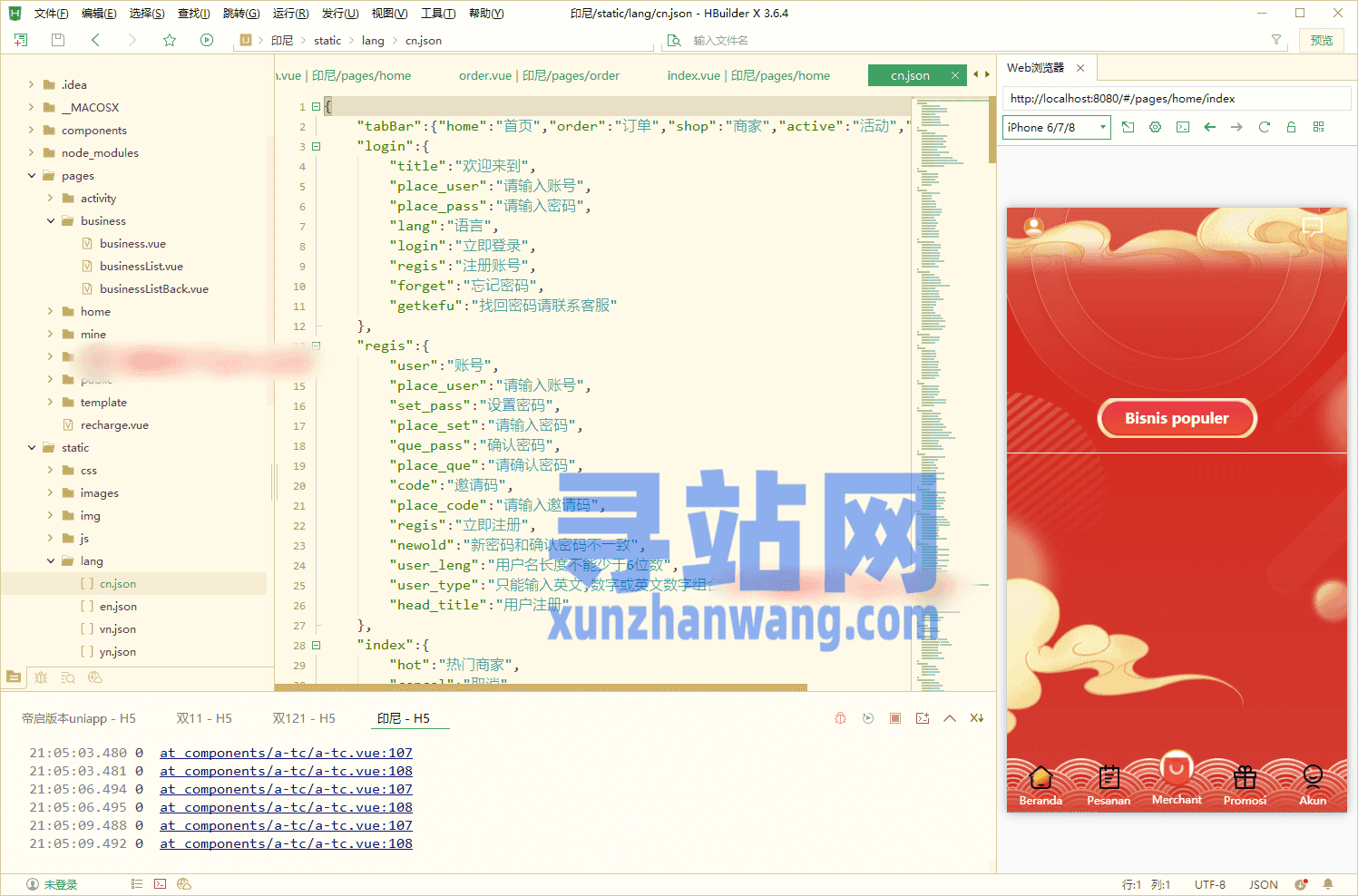Click the bug debug icon in console
The image size is (1358, 896).
[840, 718]
